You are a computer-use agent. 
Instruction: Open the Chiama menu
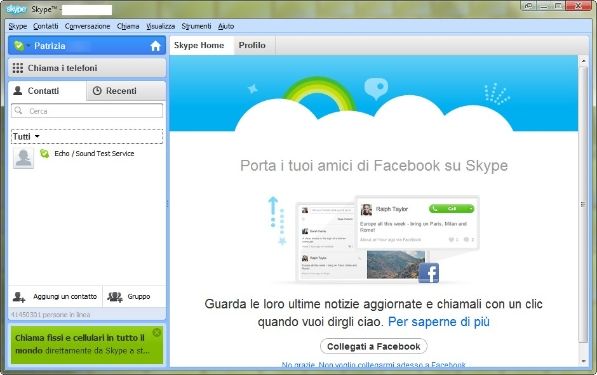pyautogui.click(x=128, y=26)
